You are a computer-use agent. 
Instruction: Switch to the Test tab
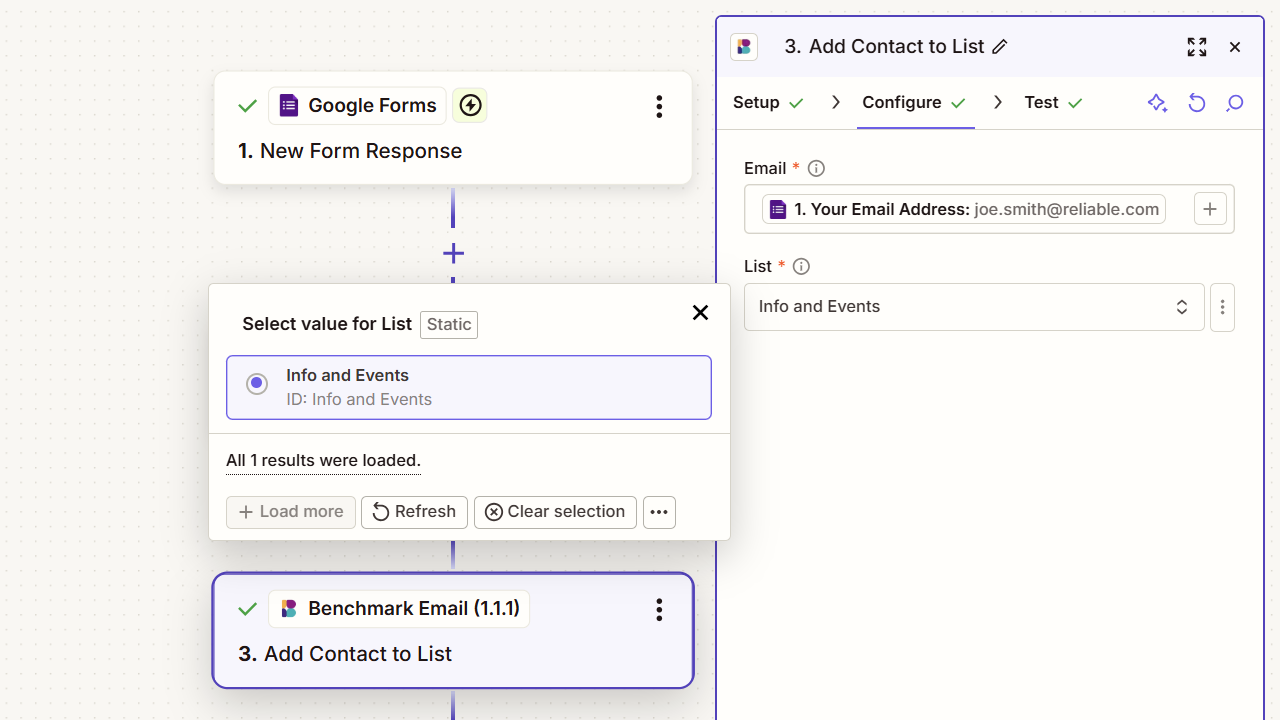(1053, 103)
